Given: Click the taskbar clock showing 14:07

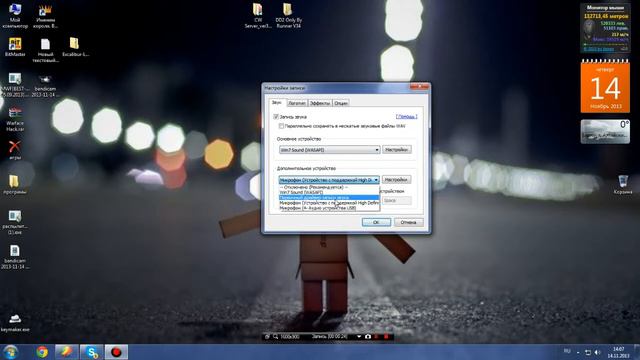Looking at the screenshot, I should click(619, 352).
